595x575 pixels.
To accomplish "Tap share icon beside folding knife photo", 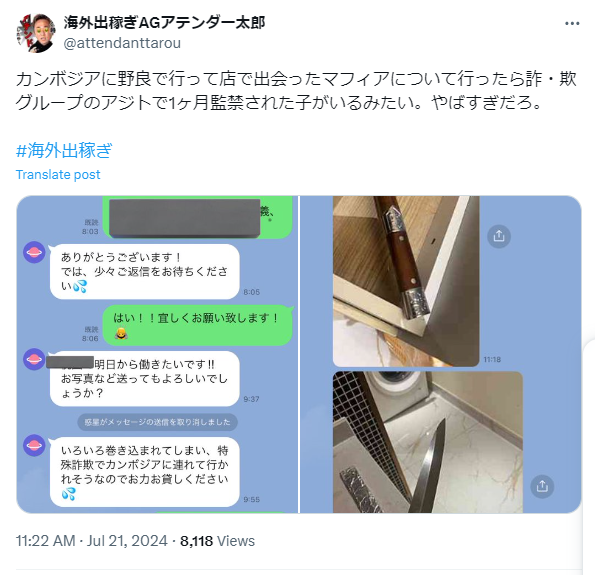I will [x=499, y=236].
